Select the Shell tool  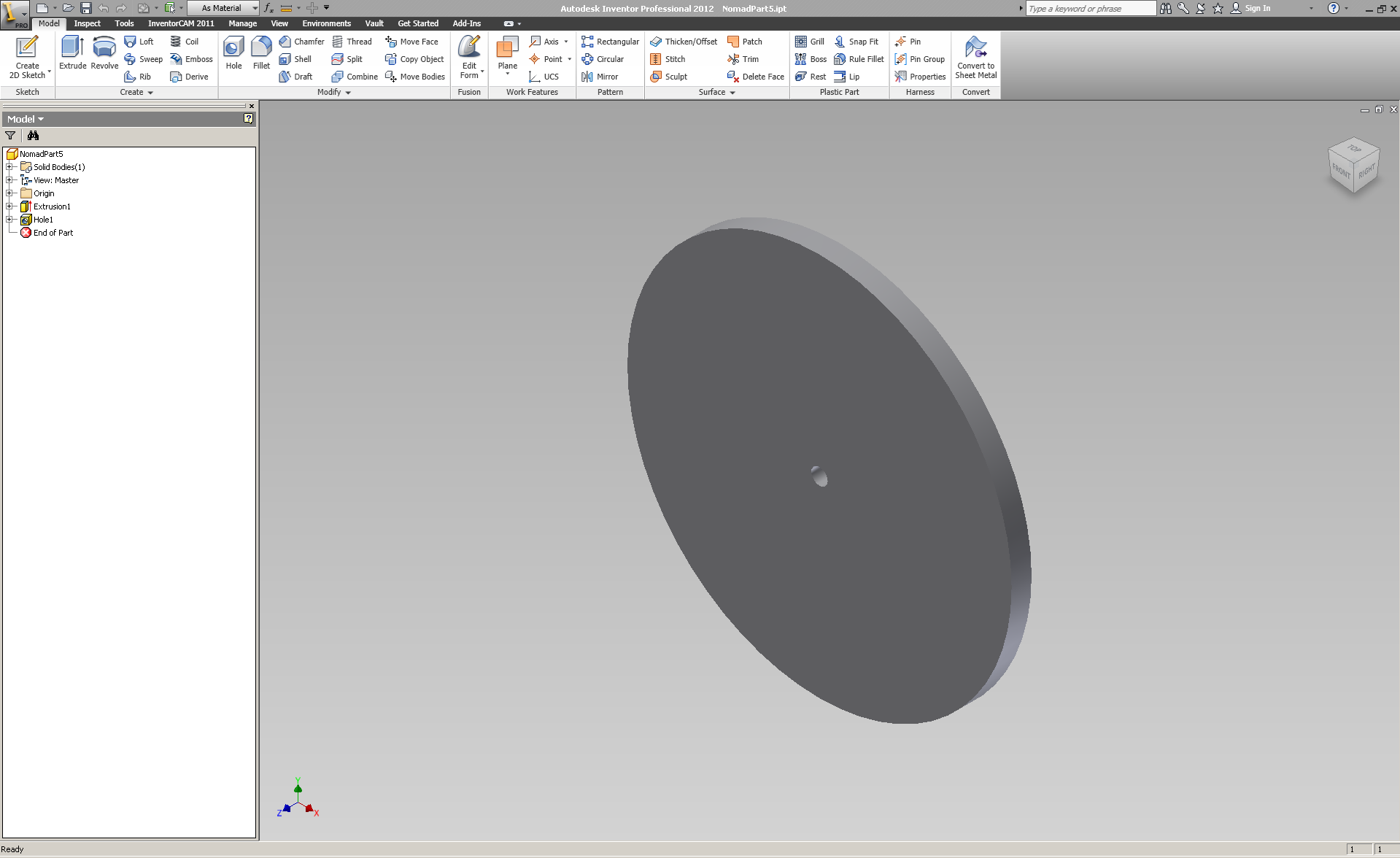(x=295, y=59)
